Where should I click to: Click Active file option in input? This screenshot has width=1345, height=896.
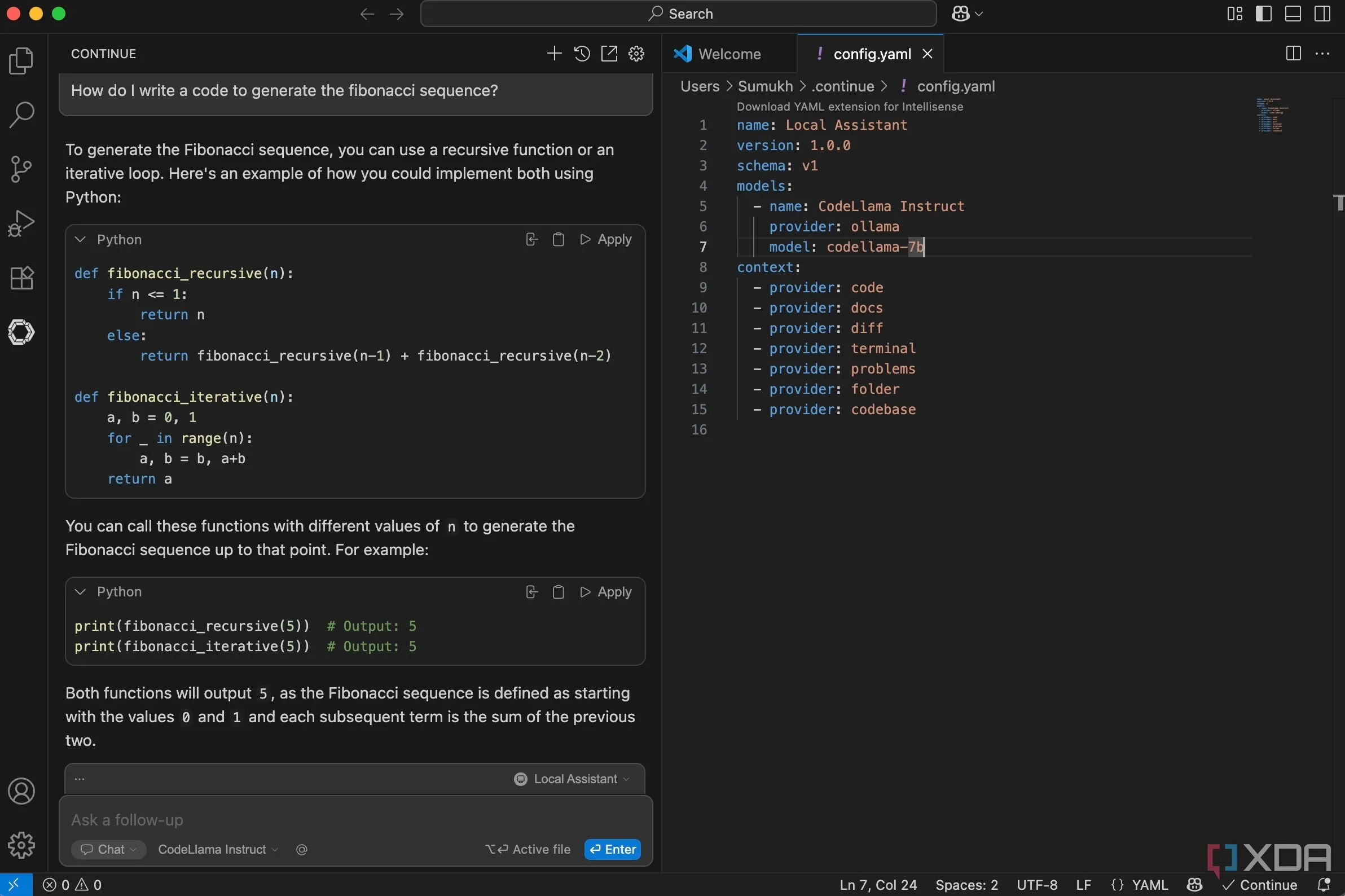(528, 850)
